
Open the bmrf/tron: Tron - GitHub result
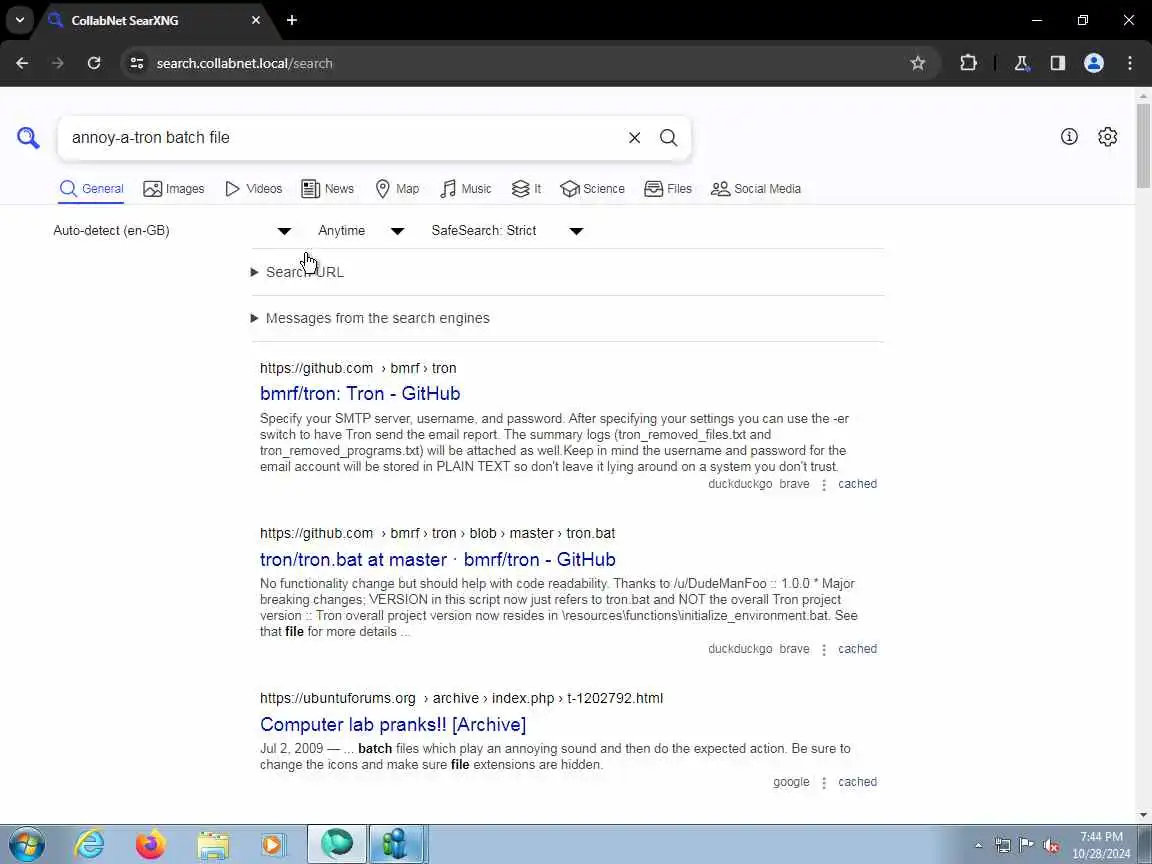point(360,394)
